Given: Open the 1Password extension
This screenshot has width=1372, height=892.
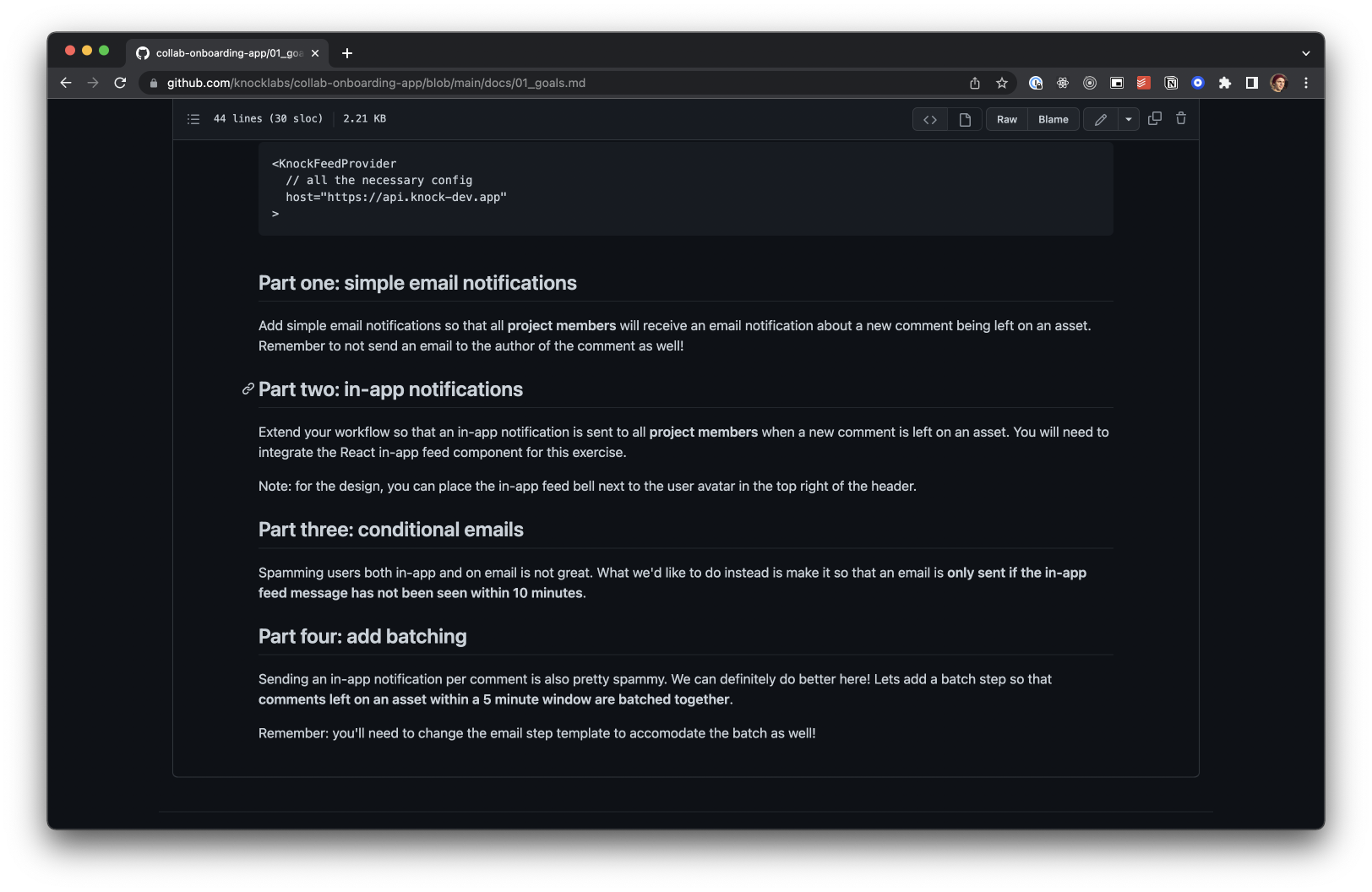Looking at the screenshot, I should (x=1036, y=83).
